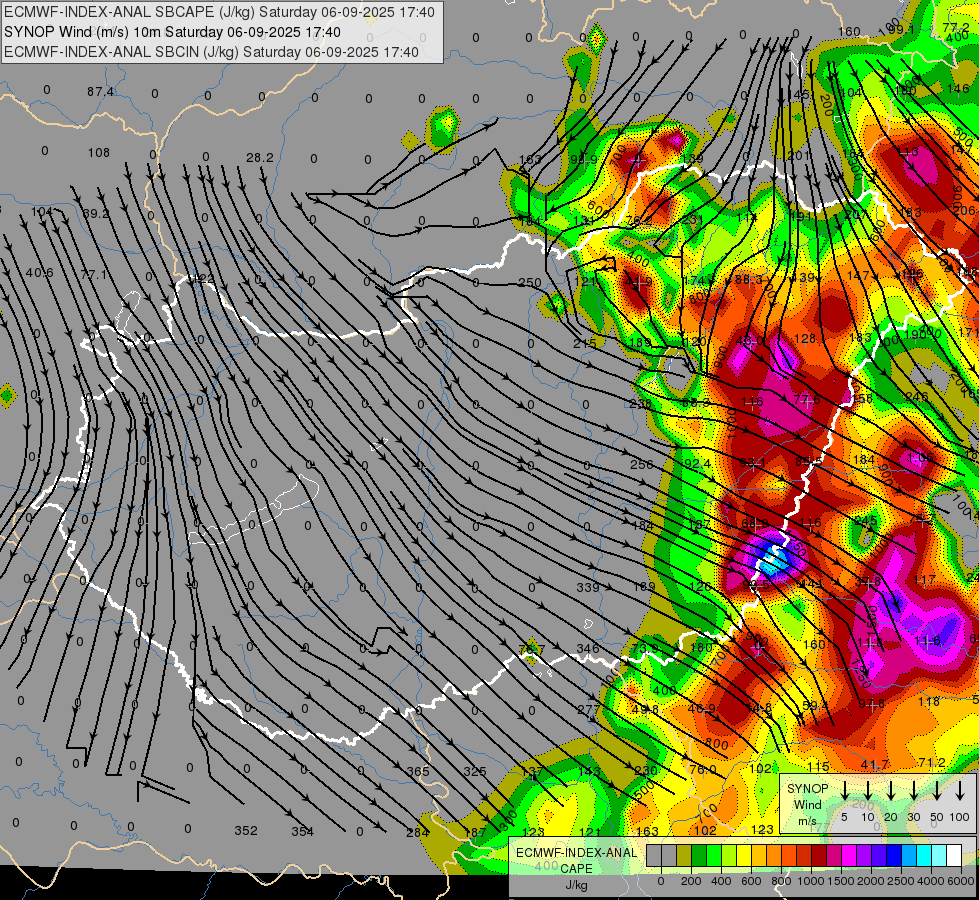Click the 99.1 value on the map
This screenshot has width=979, height=900.
tap(900, 29)
